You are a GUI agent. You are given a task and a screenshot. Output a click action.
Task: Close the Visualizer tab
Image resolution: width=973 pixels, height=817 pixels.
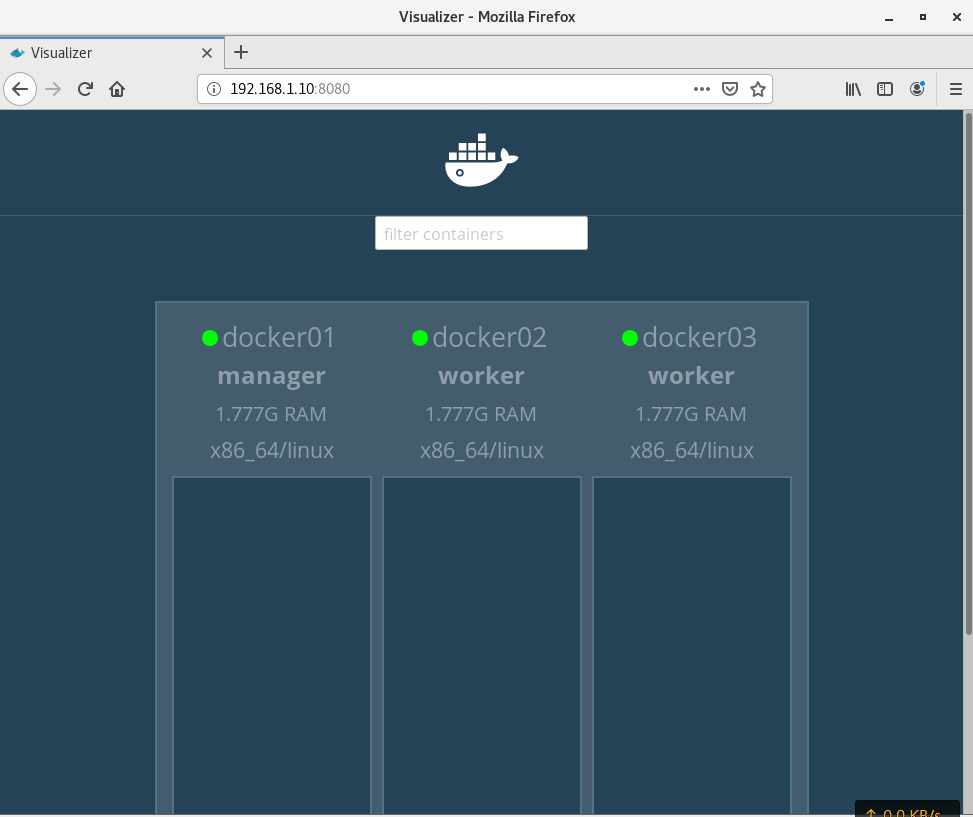coord(207,53)
